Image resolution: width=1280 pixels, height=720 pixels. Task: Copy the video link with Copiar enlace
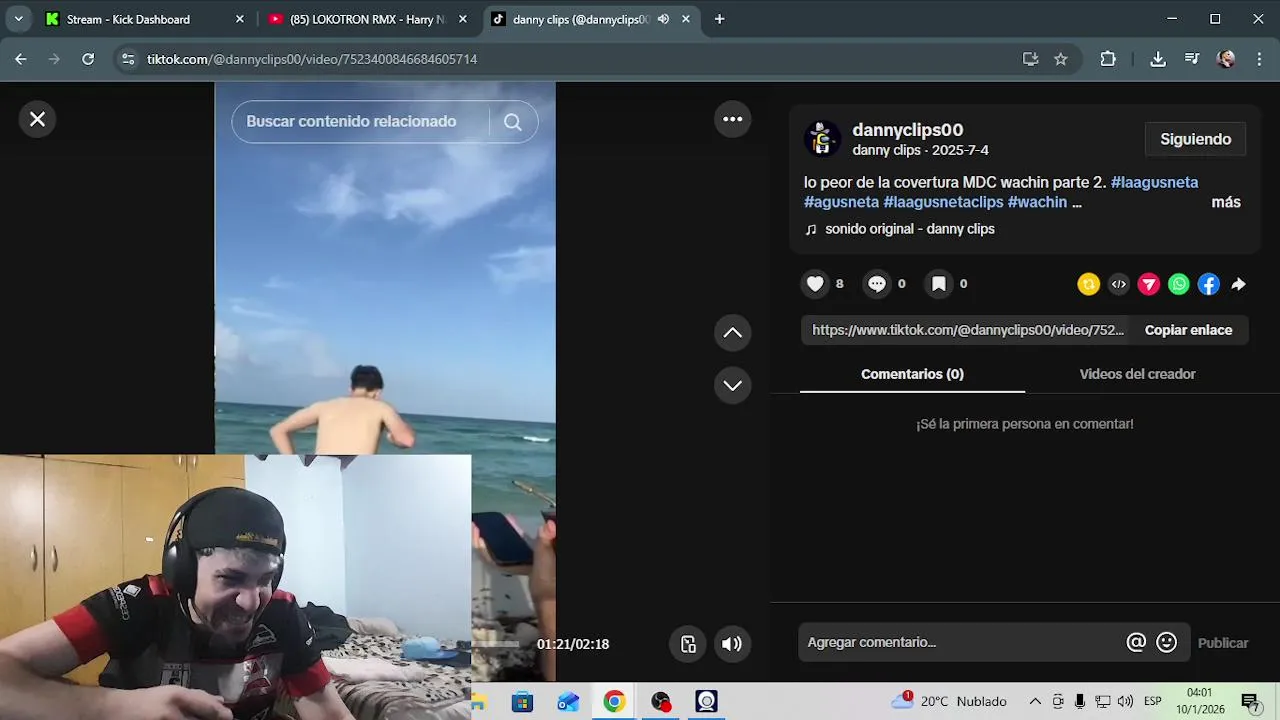coord(1188,330)
